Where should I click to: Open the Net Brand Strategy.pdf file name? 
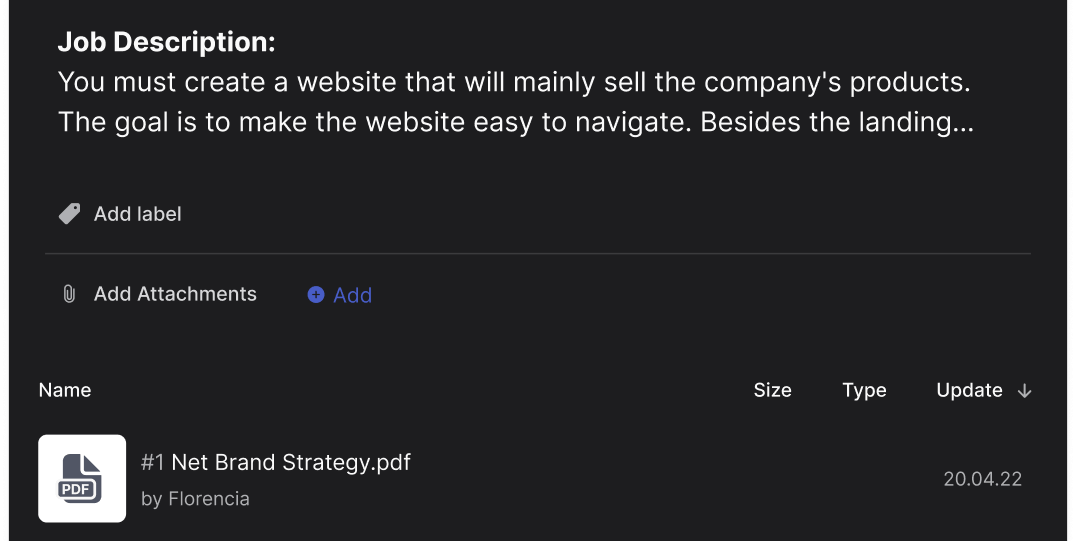[x=291, y=462]
